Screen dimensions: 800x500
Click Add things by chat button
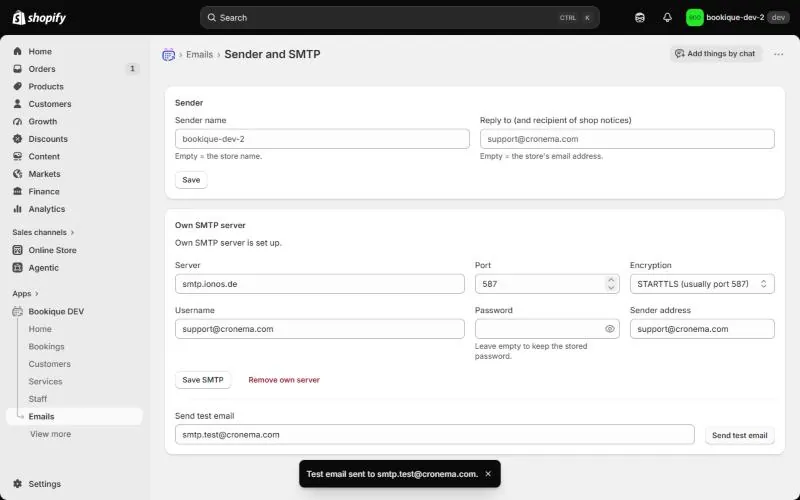715,54
